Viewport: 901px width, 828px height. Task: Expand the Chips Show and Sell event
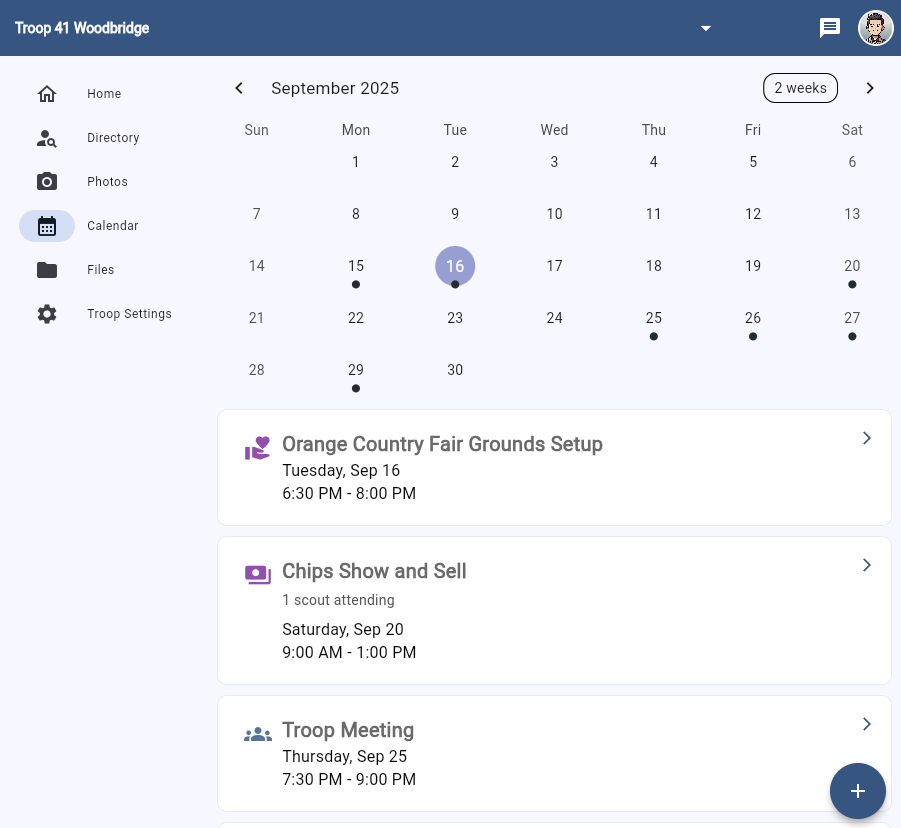pos(866,565)
